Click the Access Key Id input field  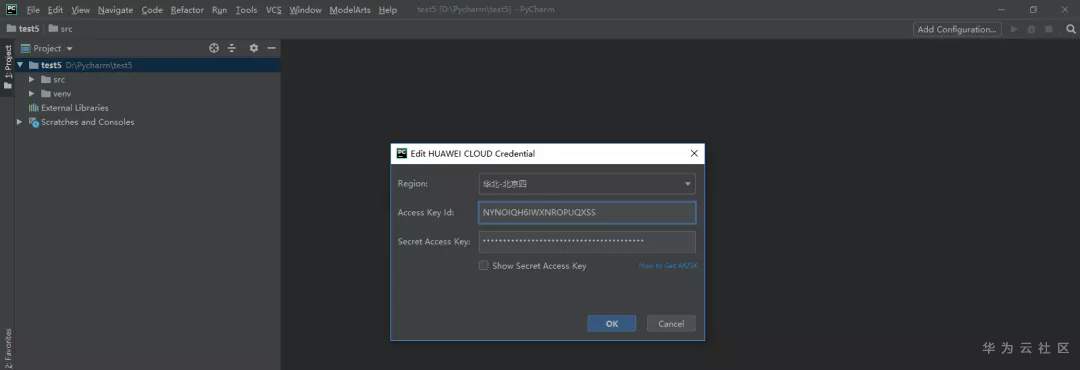tap(587, 213)
